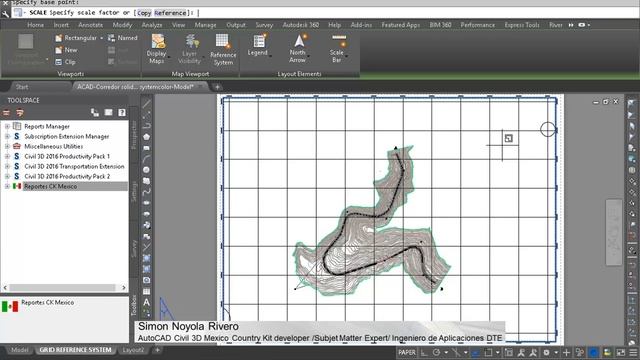Choose Copy option in command line

(144, 13)
